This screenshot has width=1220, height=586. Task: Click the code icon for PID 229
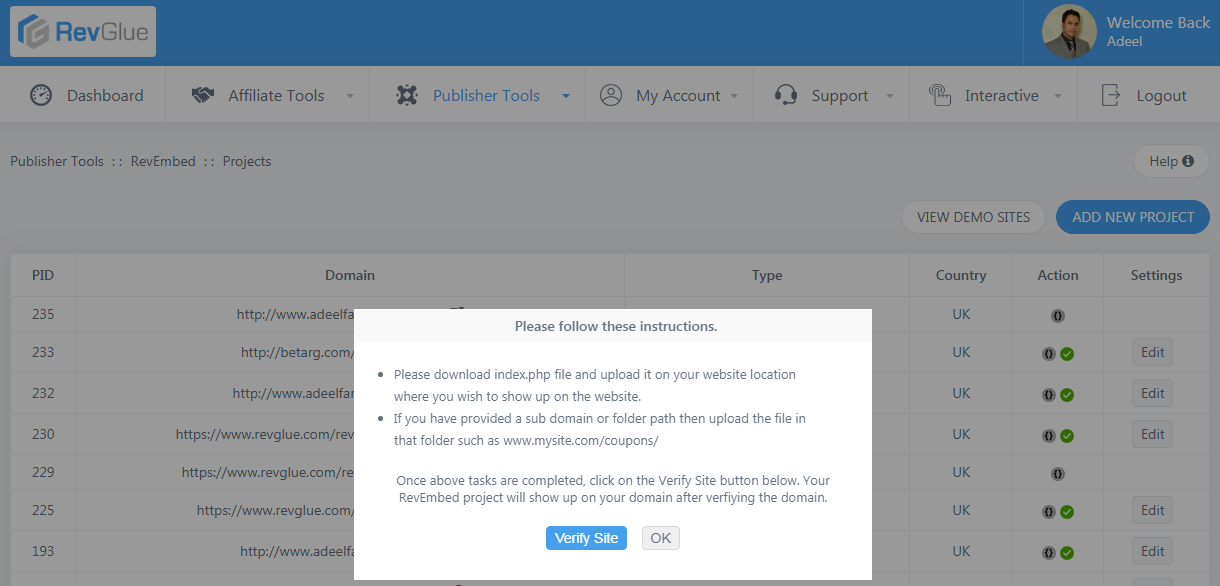pyautogui.click(x=1057, y=473)
